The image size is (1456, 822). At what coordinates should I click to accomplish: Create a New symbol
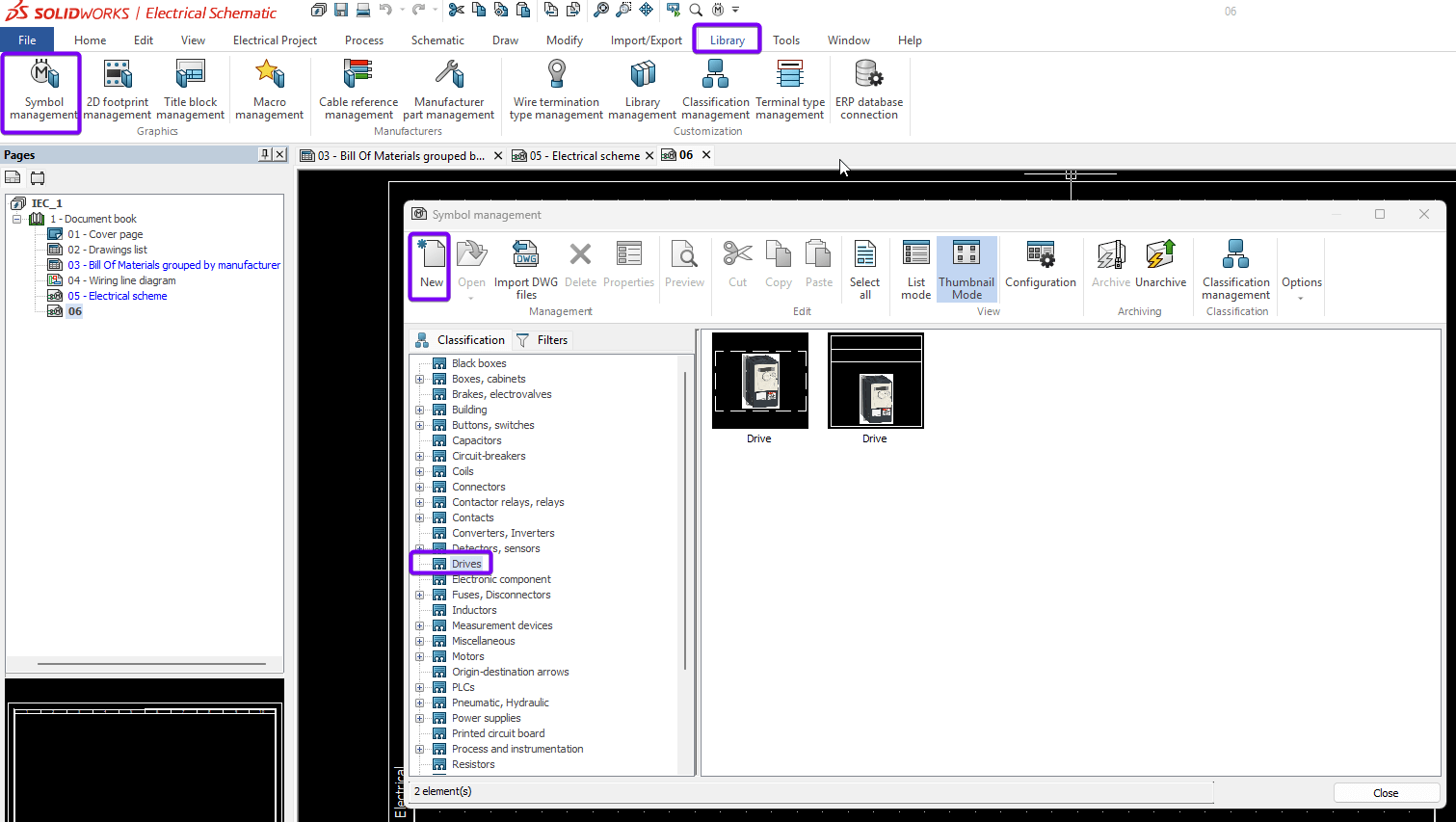(429, 265)
